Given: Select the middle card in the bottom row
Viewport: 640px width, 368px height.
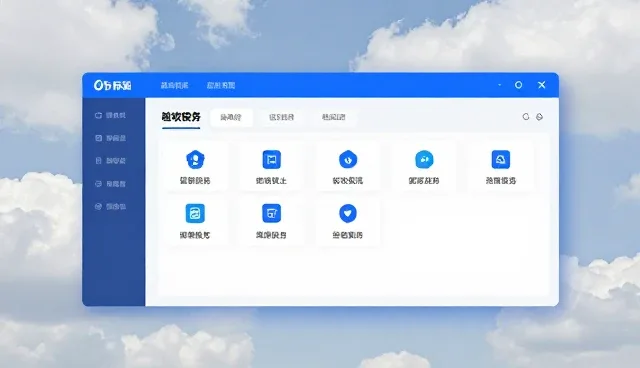Looking at the screenshot, I should click(271, 221).
